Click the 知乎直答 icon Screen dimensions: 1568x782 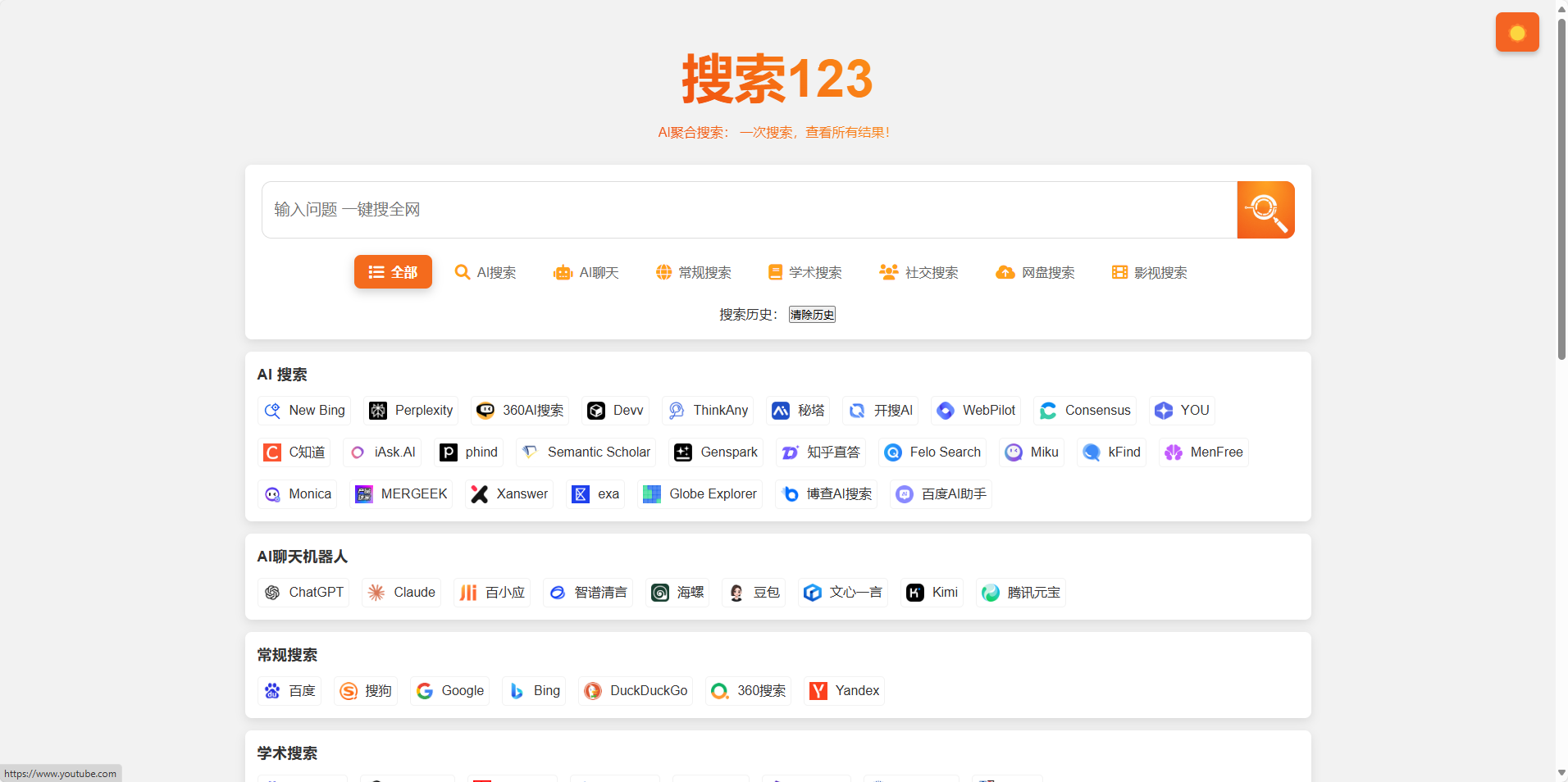790,452
